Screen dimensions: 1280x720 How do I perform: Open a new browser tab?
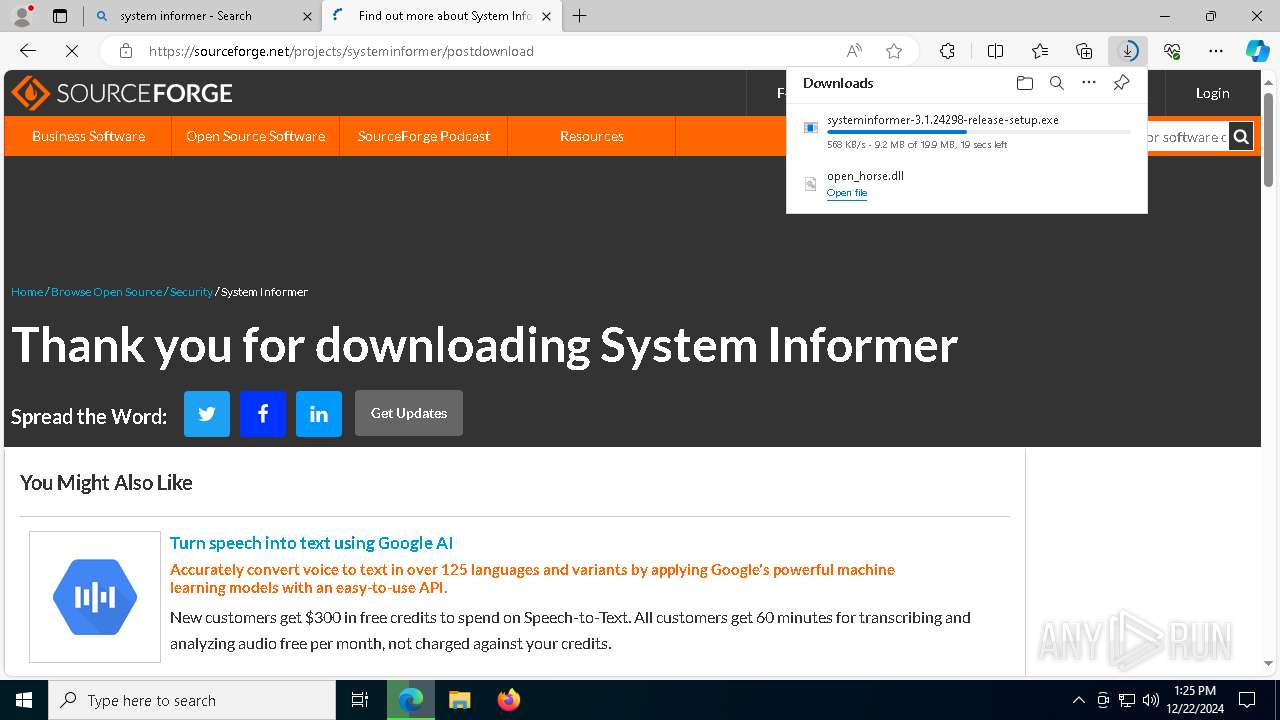coord(580,16)
